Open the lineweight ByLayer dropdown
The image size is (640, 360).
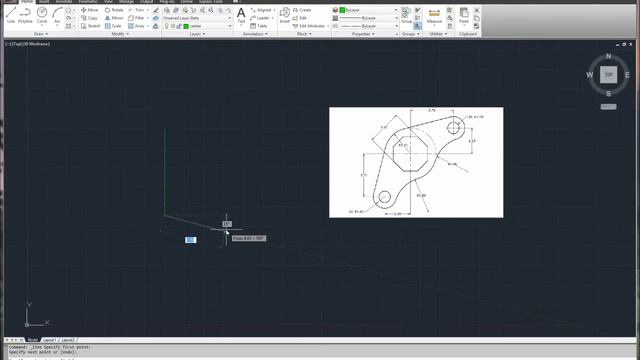tap(368, 18)
